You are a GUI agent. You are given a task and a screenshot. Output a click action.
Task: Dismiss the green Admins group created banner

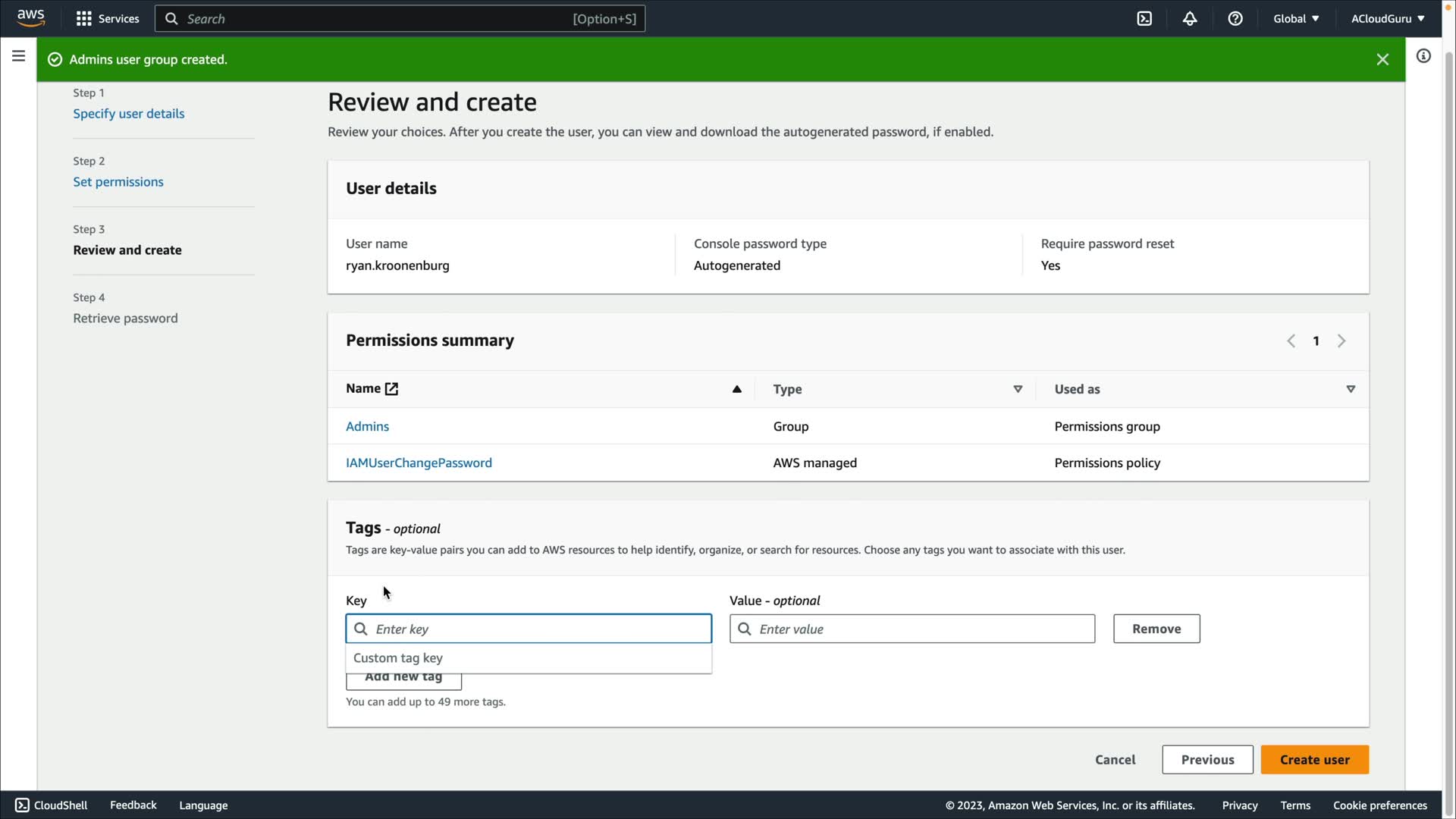tap(1382, 59)
